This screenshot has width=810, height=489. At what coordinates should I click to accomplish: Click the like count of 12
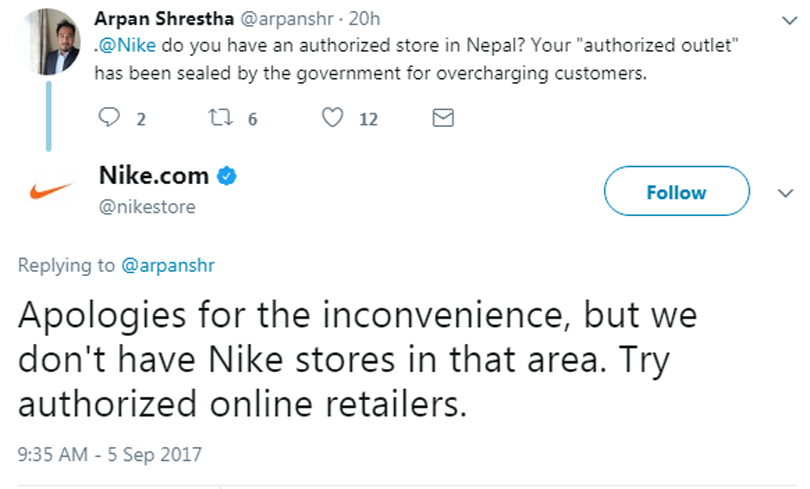point(368,119)
